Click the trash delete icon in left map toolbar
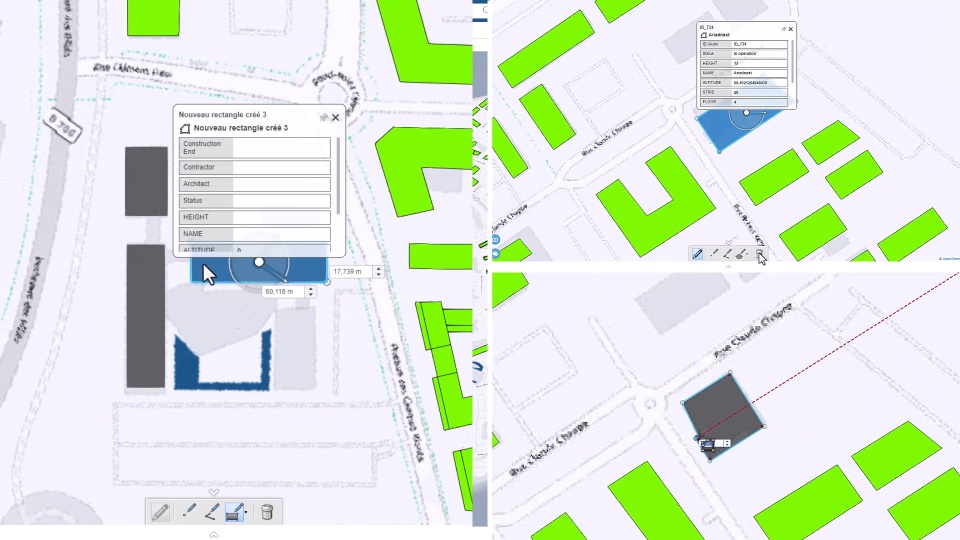The height and width of the screenshot is (540, 960). [267, 512]
